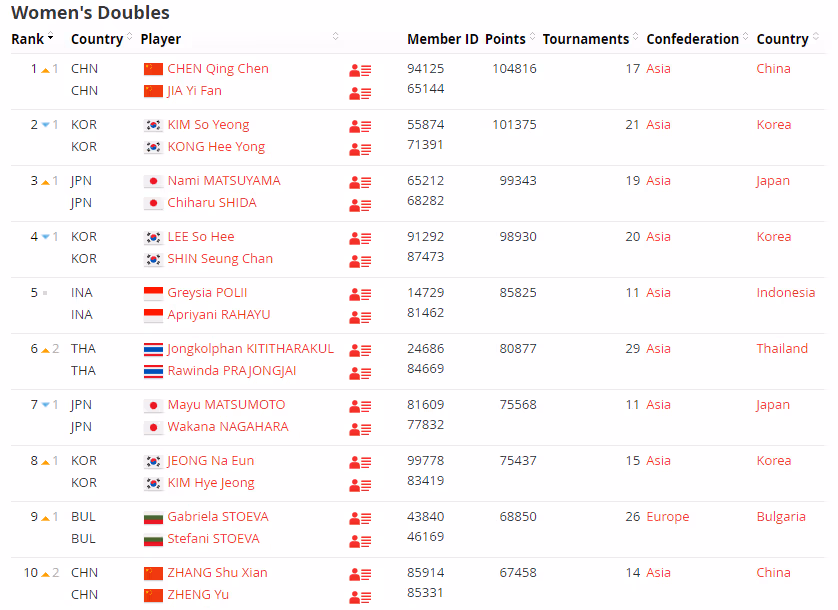838x610 pixels.
Task: Click Bulgaria flag beside Gabriela STOEVA
Action: (x=153, y=517)
